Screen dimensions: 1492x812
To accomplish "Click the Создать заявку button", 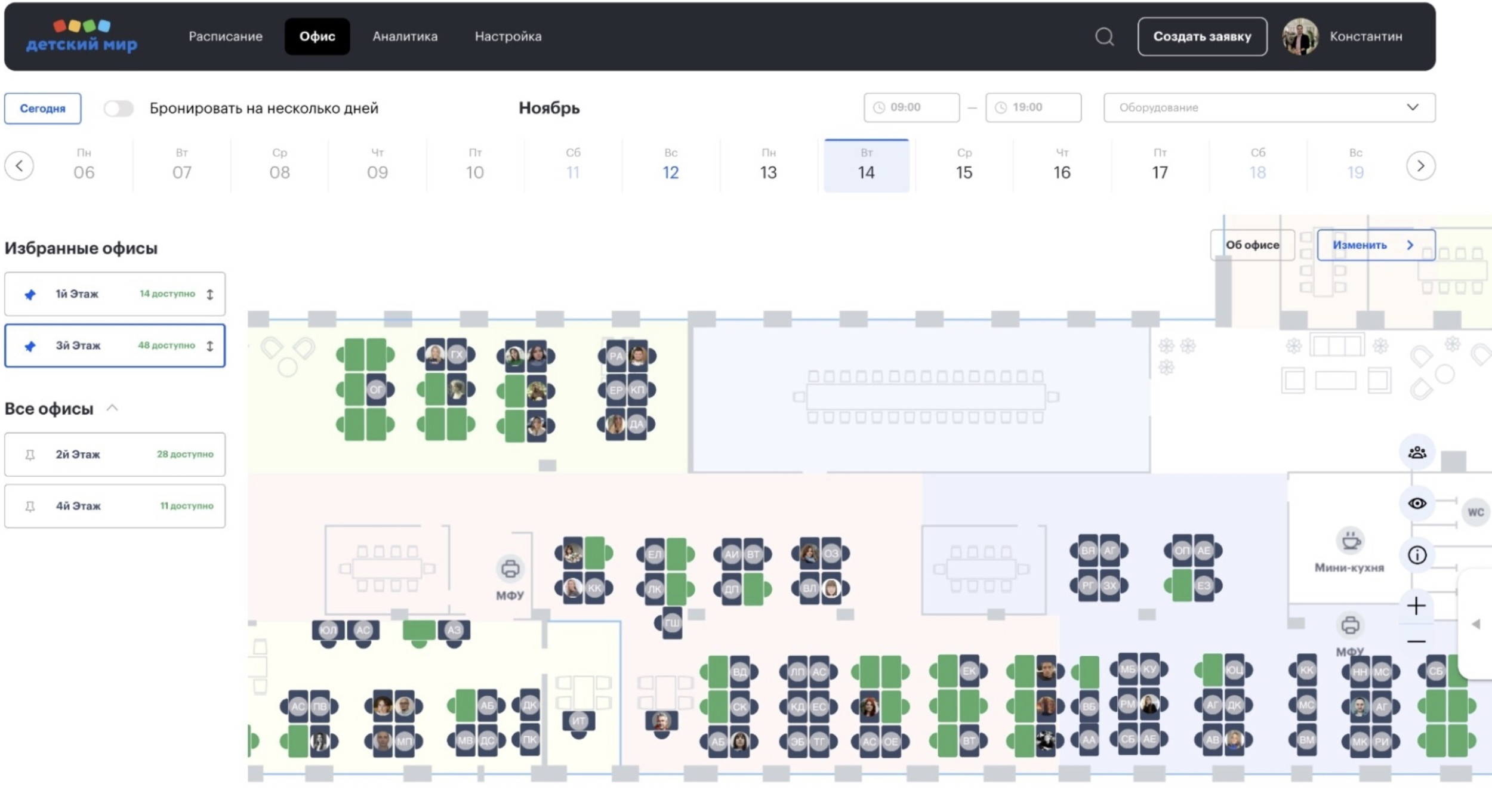I will point(1201,36).
